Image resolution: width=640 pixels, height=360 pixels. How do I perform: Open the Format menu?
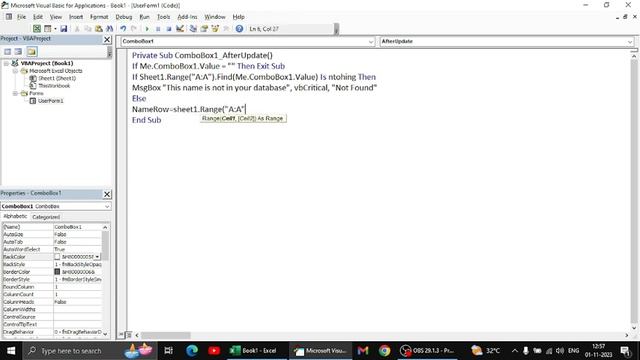(99, 17)
